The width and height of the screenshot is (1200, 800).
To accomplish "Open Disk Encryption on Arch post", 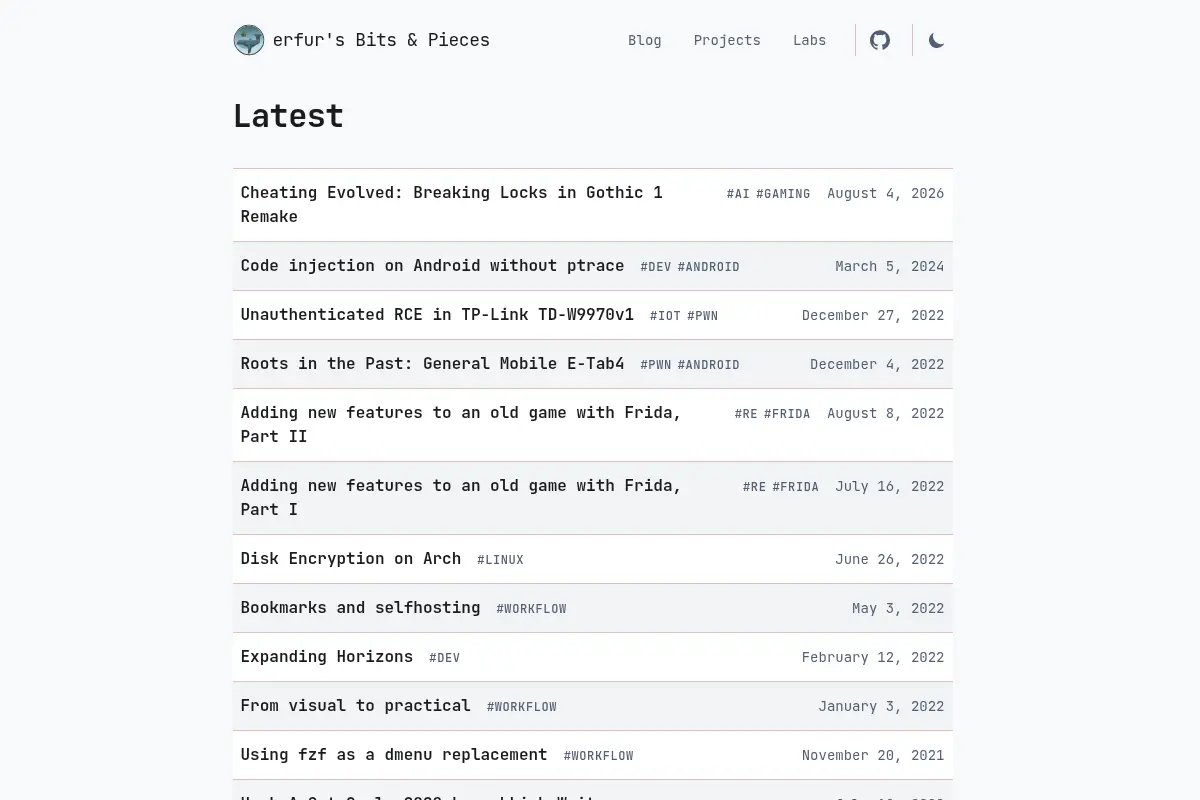I will click(x=351, y=558).
